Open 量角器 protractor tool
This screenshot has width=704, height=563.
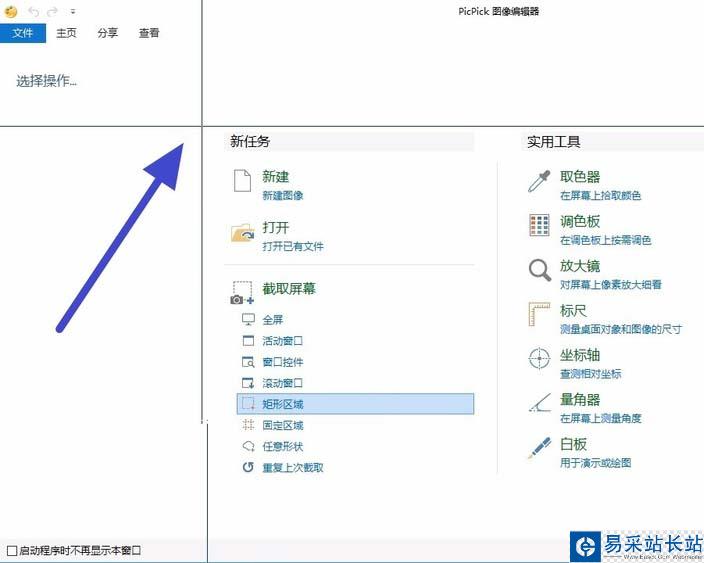pos(580,399)
